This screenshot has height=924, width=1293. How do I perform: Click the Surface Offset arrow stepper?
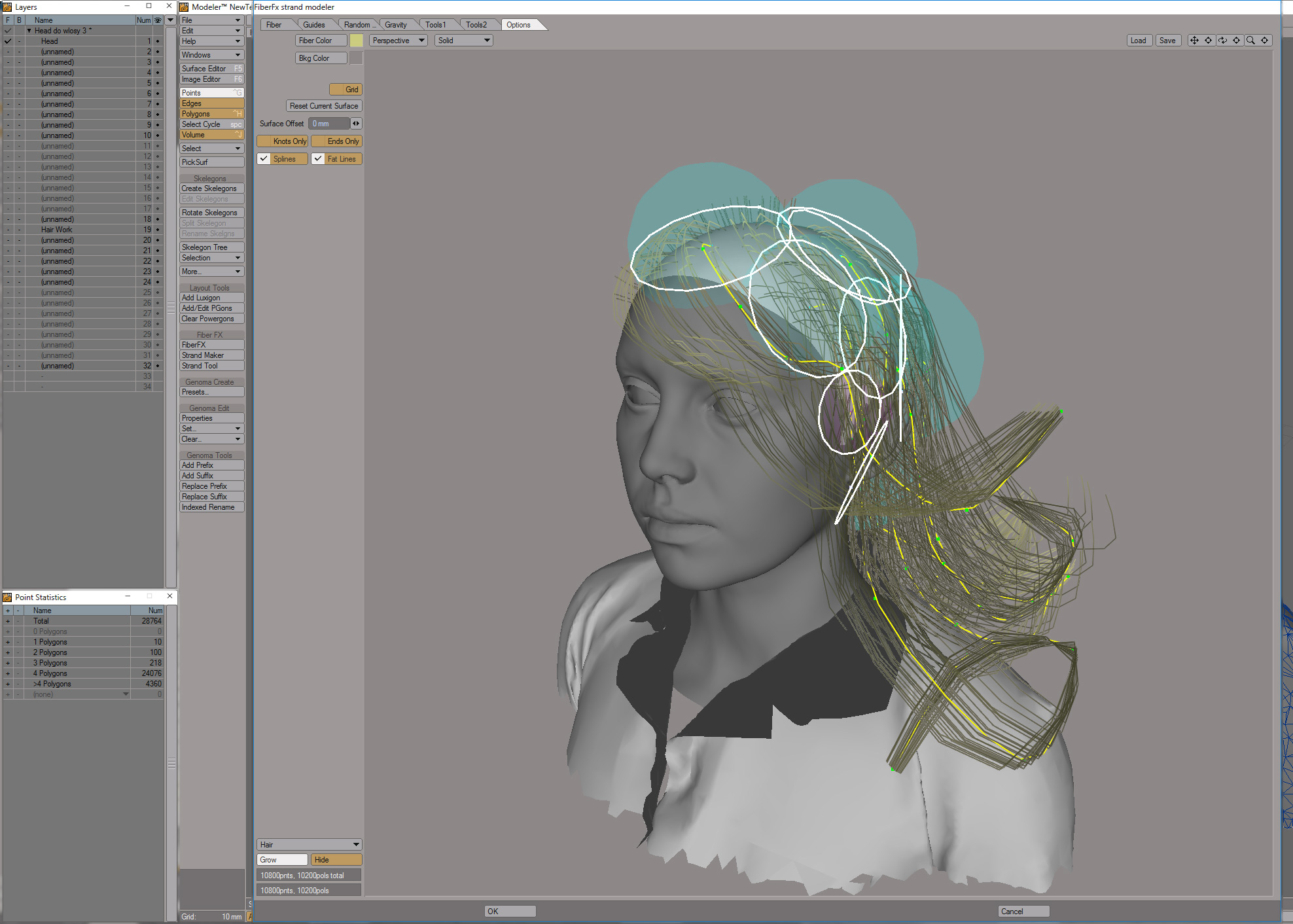tap(356, 124)
